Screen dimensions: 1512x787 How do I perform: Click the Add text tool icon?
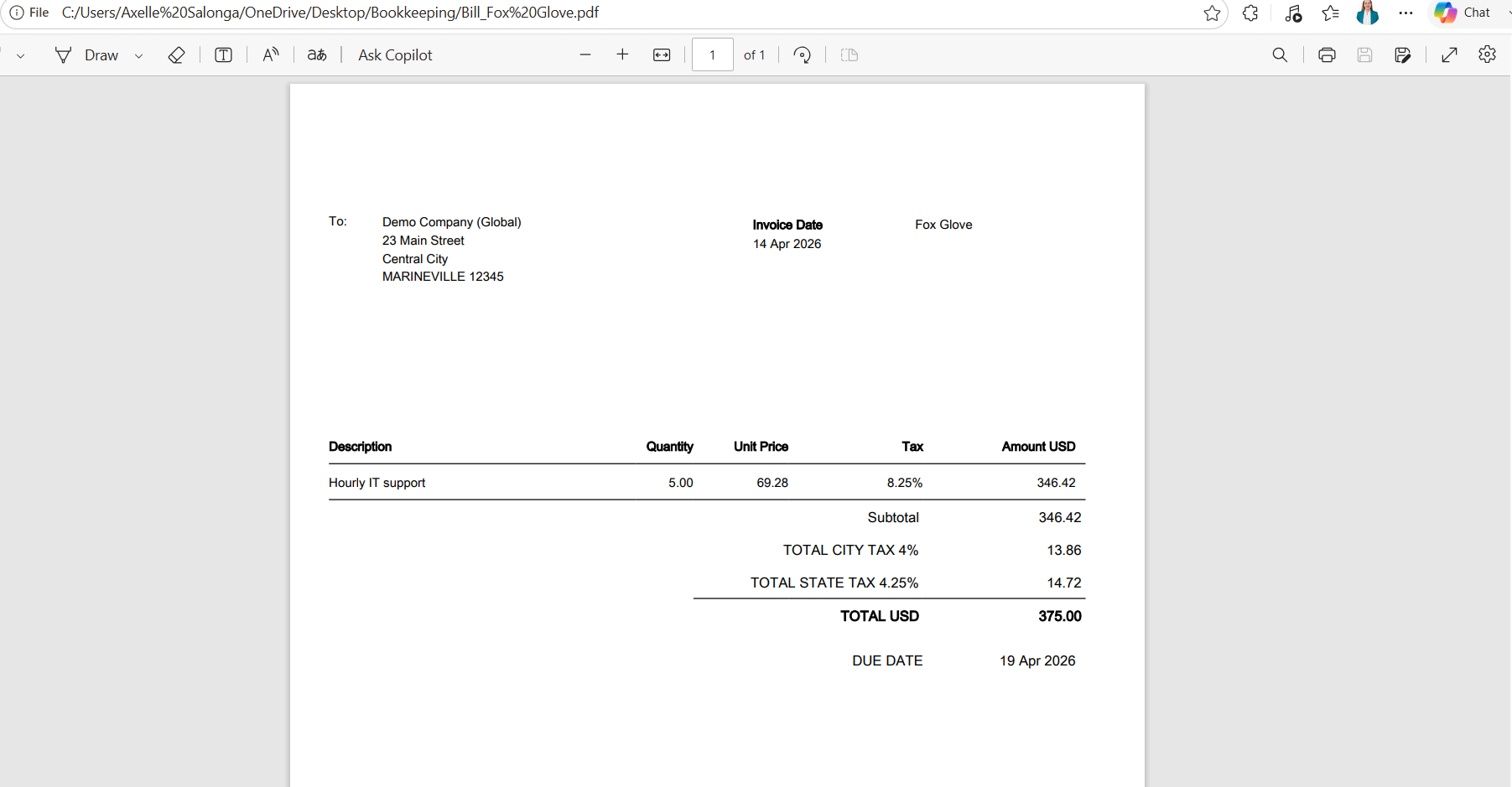pos(223,55)
